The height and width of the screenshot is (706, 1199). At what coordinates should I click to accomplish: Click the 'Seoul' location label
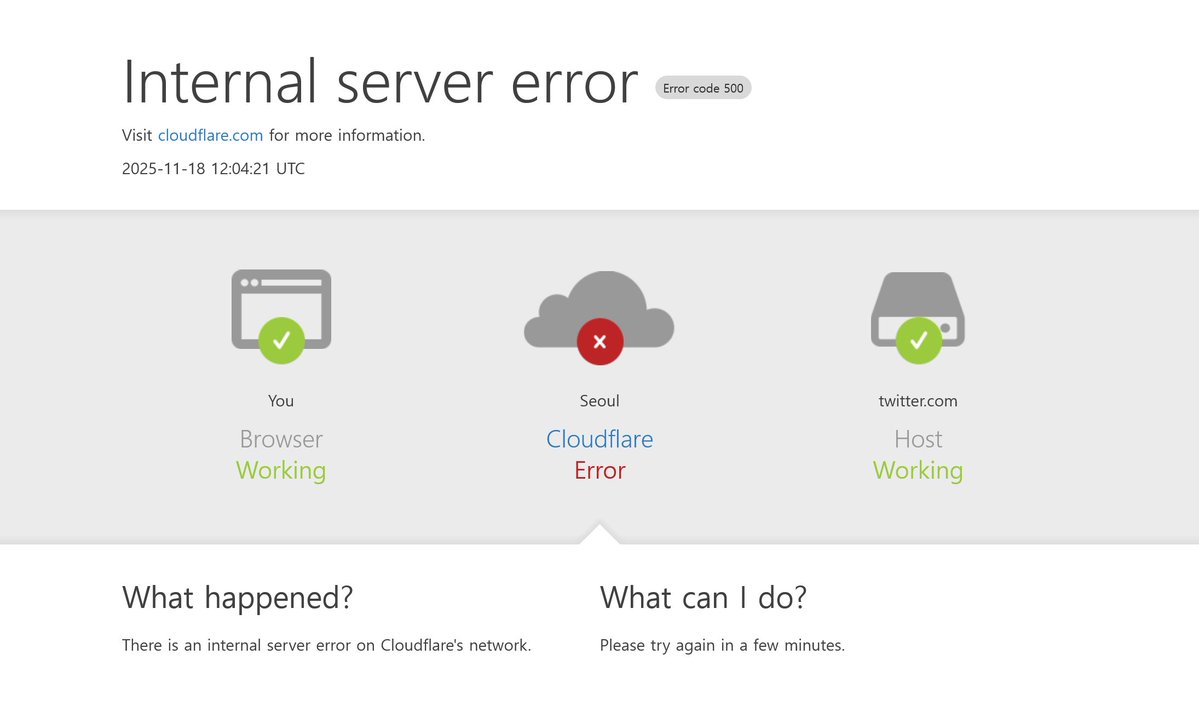(600, 401)
